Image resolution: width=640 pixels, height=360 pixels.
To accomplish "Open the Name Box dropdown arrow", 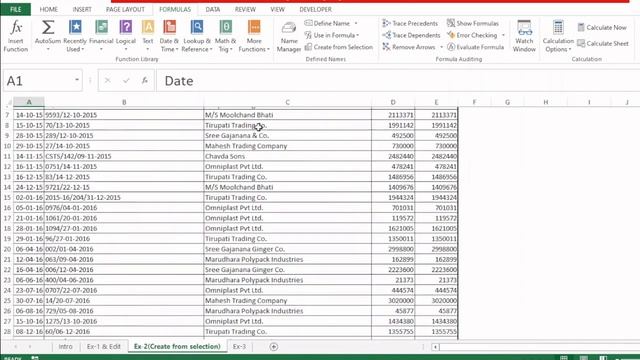I will point(77,80).
